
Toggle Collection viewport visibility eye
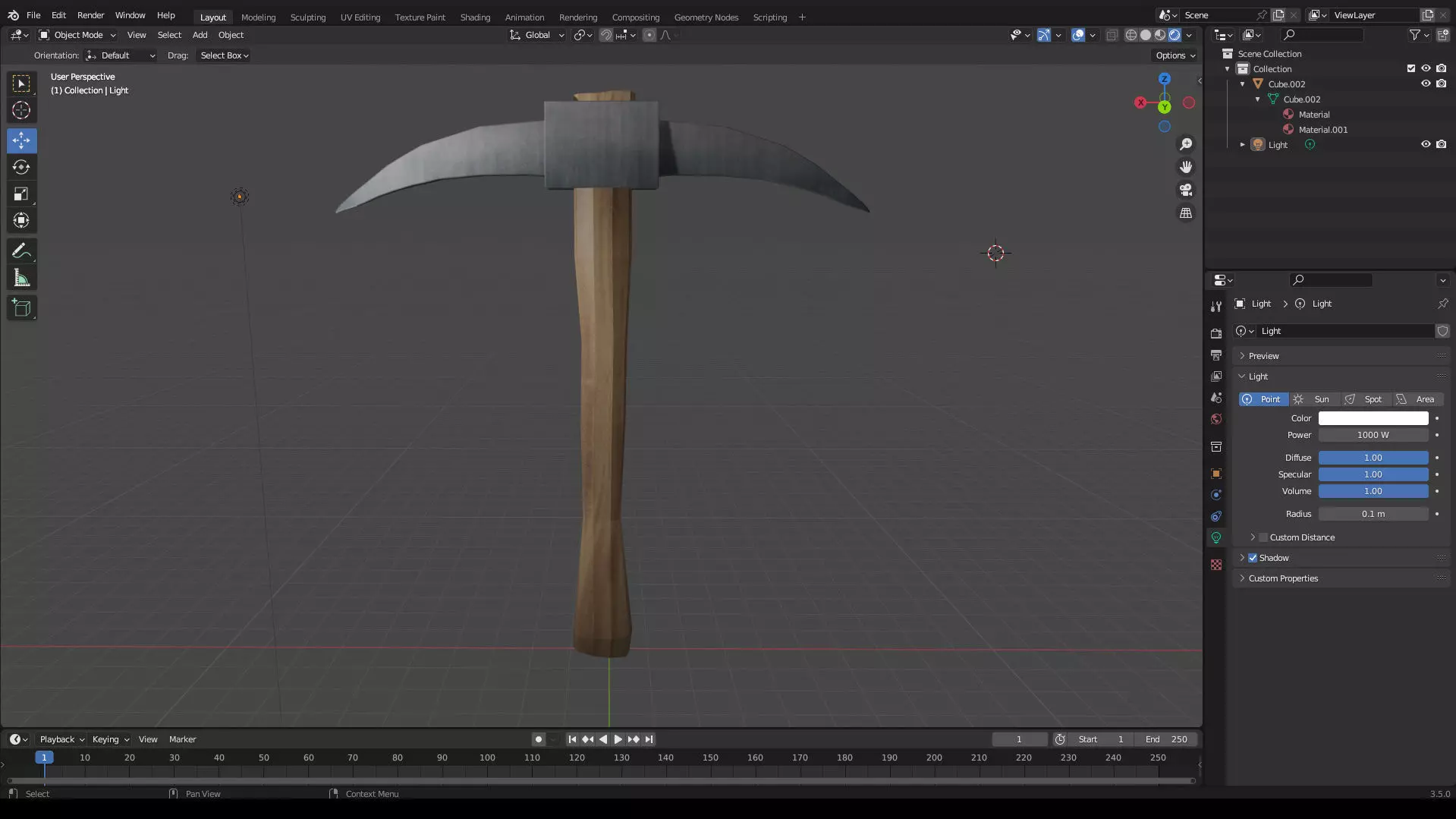1426,68
